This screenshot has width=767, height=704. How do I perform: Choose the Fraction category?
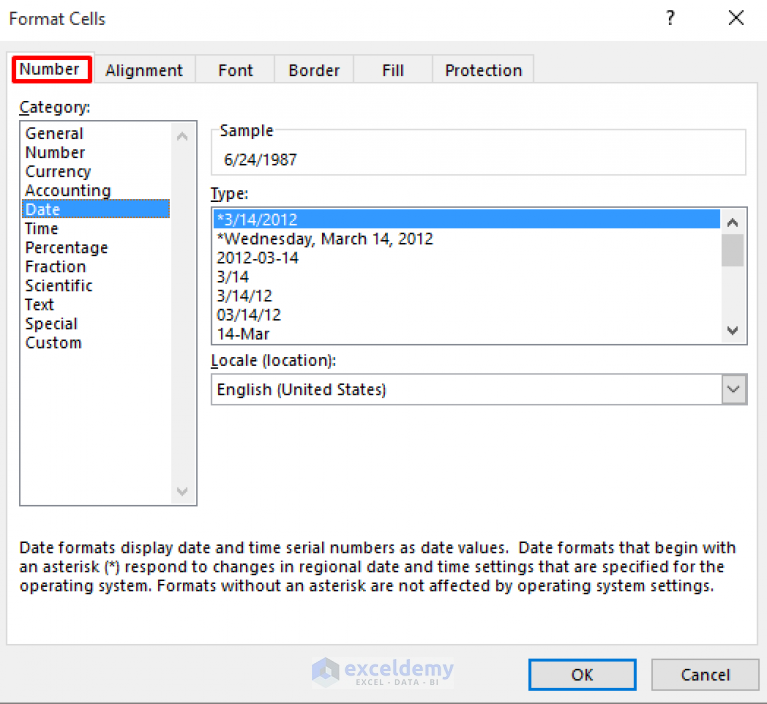coord(96,267)
